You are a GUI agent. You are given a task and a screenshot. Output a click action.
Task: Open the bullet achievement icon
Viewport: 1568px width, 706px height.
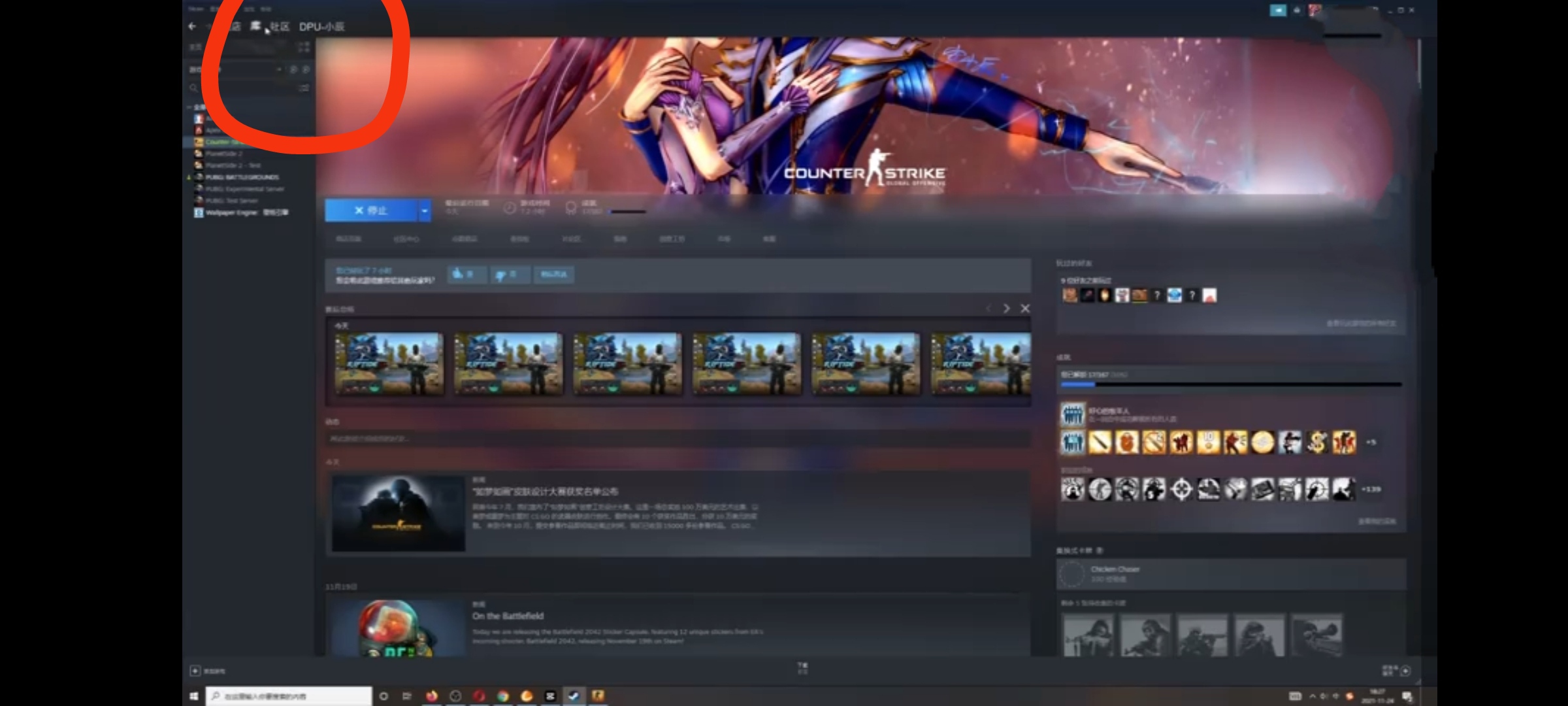1100,443
